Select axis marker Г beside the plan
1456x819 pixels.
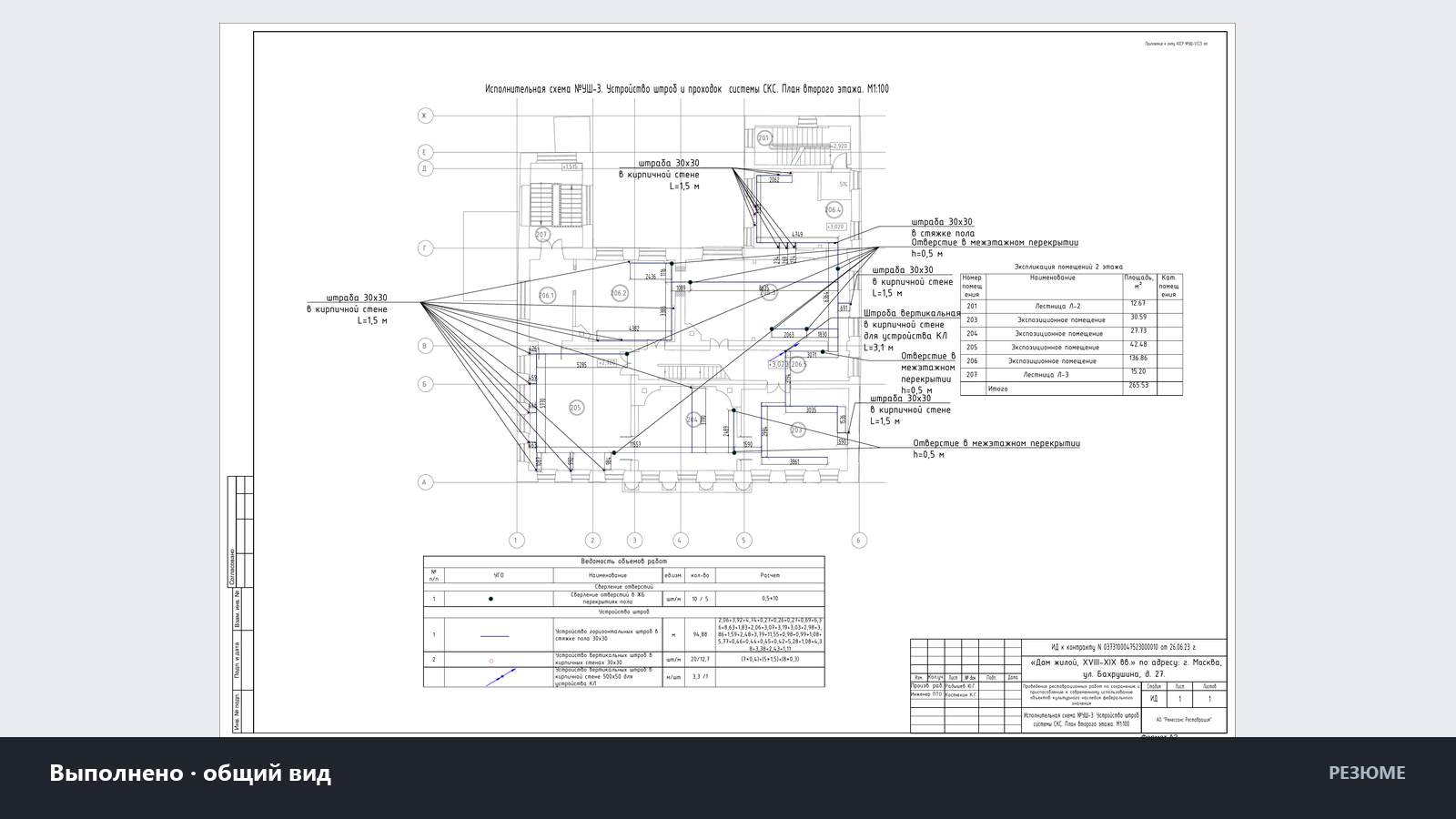coord(424,248)
